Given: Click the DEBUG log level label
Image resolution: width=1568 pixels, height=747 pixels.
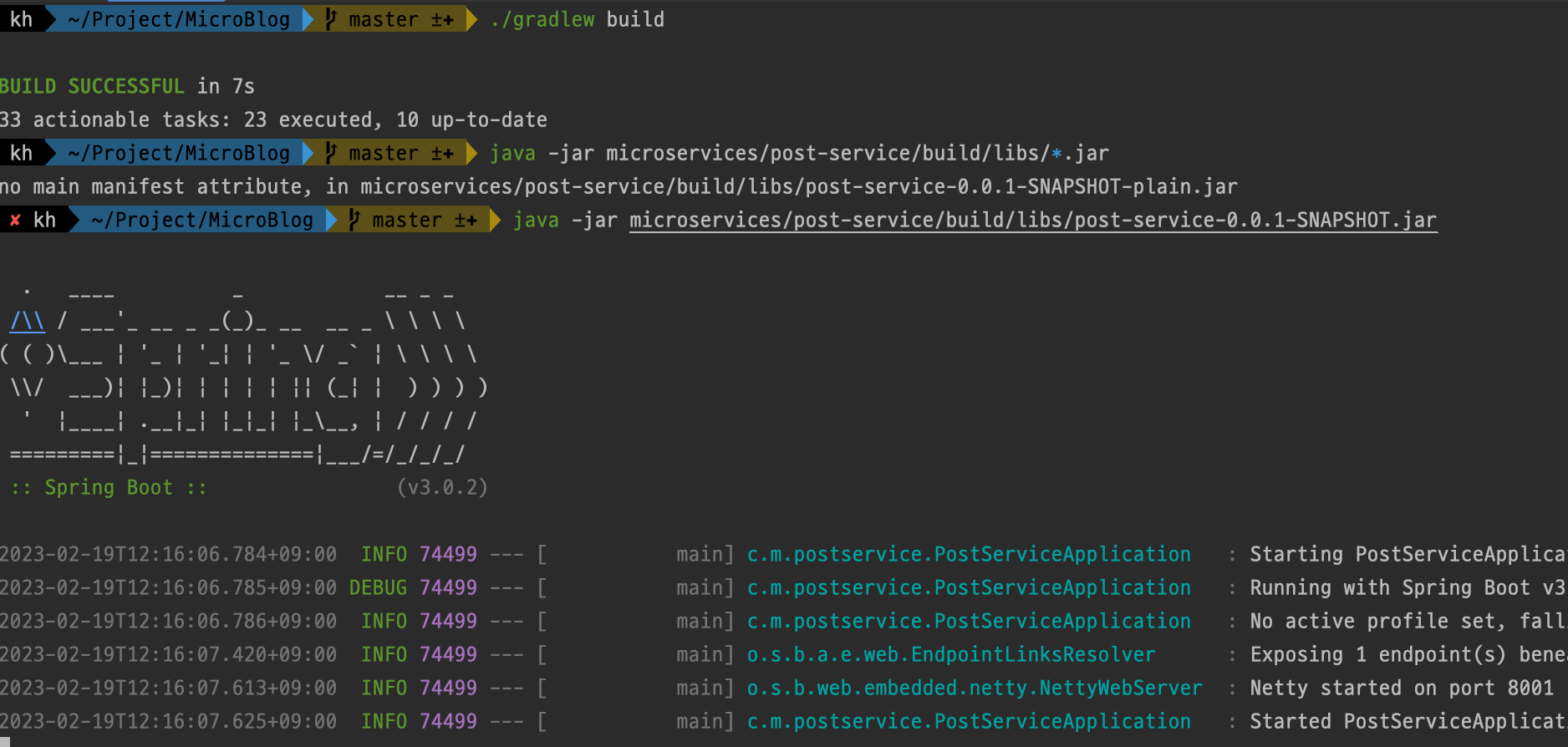Looking at the screenshot, I should 378,587.
